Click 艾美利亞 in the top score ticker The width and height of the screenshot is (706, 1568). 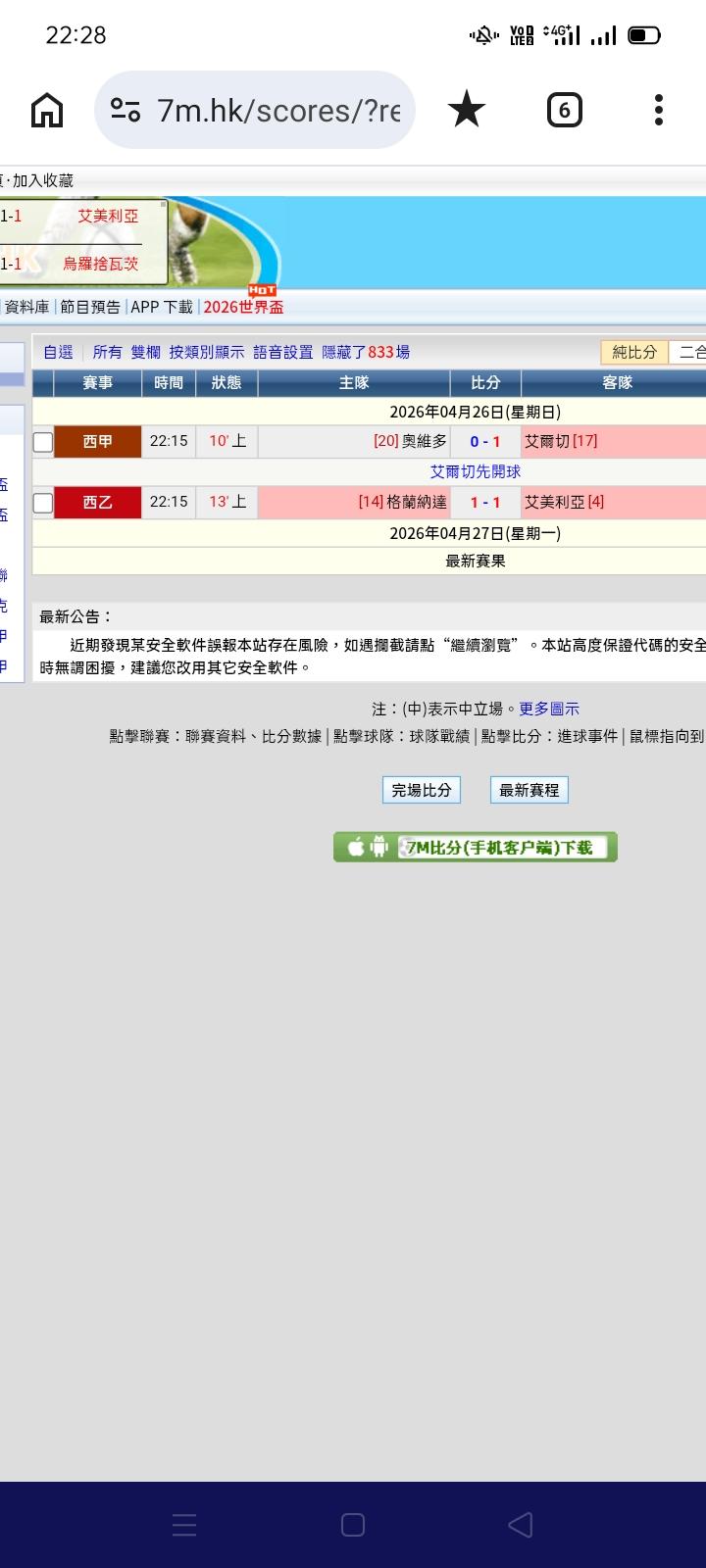point(109,216)
